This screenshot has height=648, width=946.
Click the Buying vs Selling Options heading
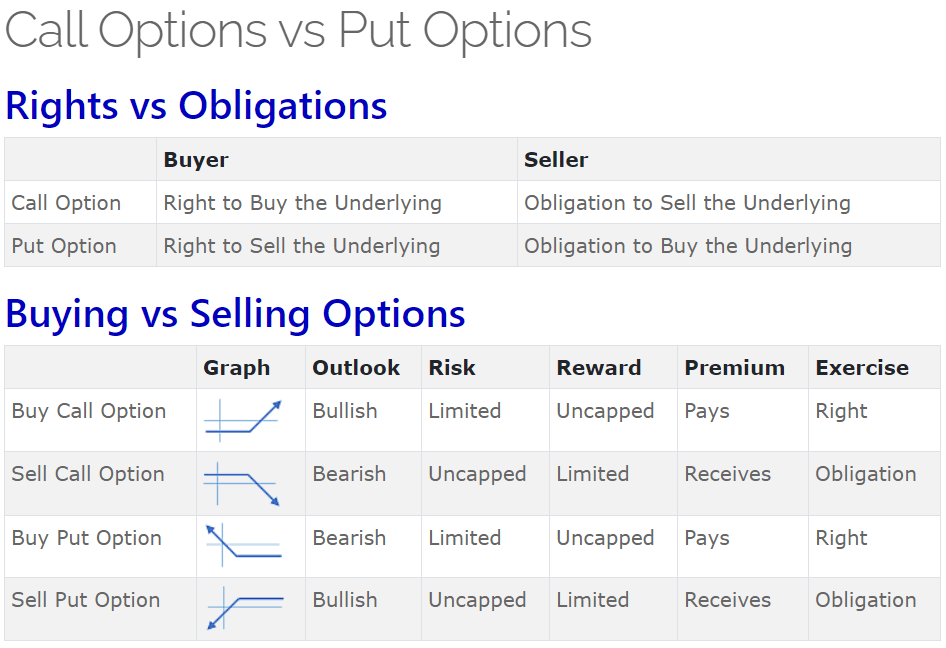[235, 313]
